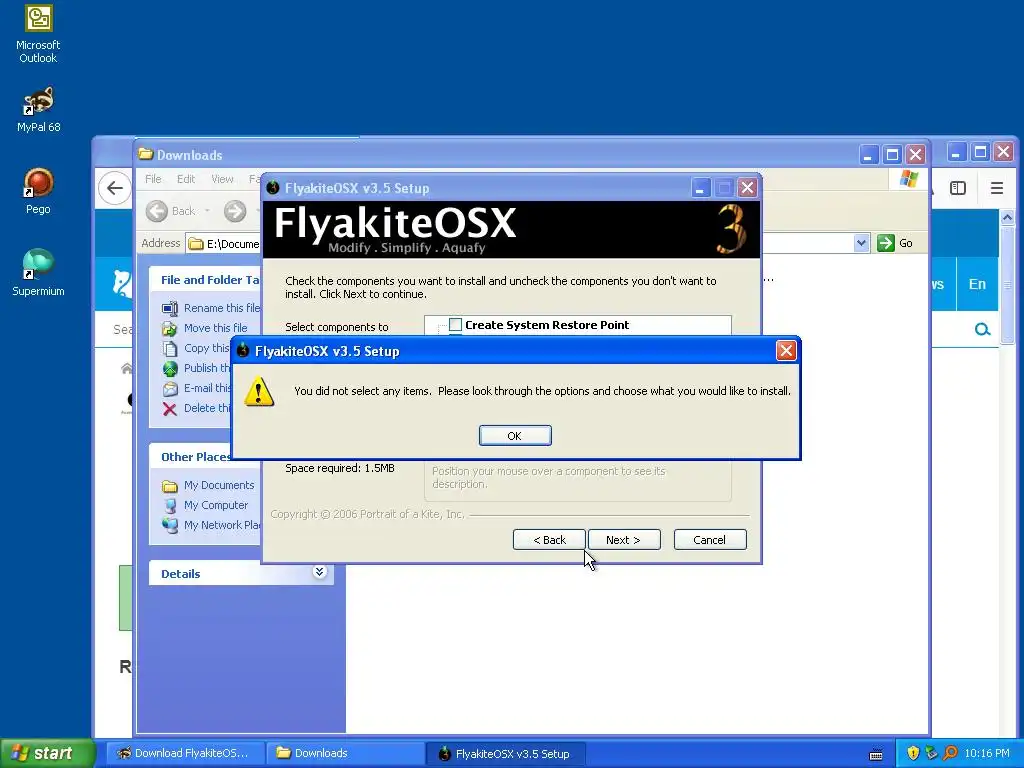Open Microsoft Outlook desktop icon
This screenshot has height=768, width=1024.
[x=38, y=34]
